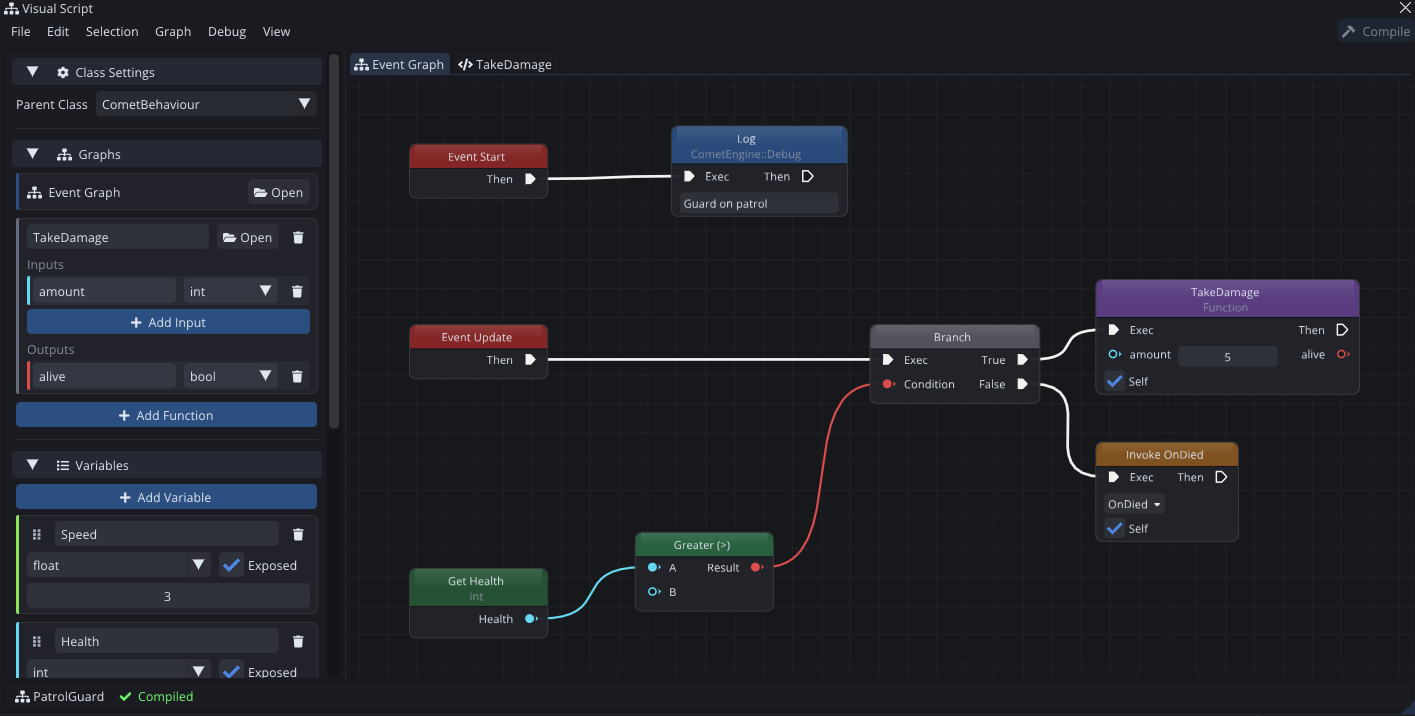Click the Invoke OnDied Then output pin
The width and height of the screenshot is (1415, 716).
[x=1220, y=477]
